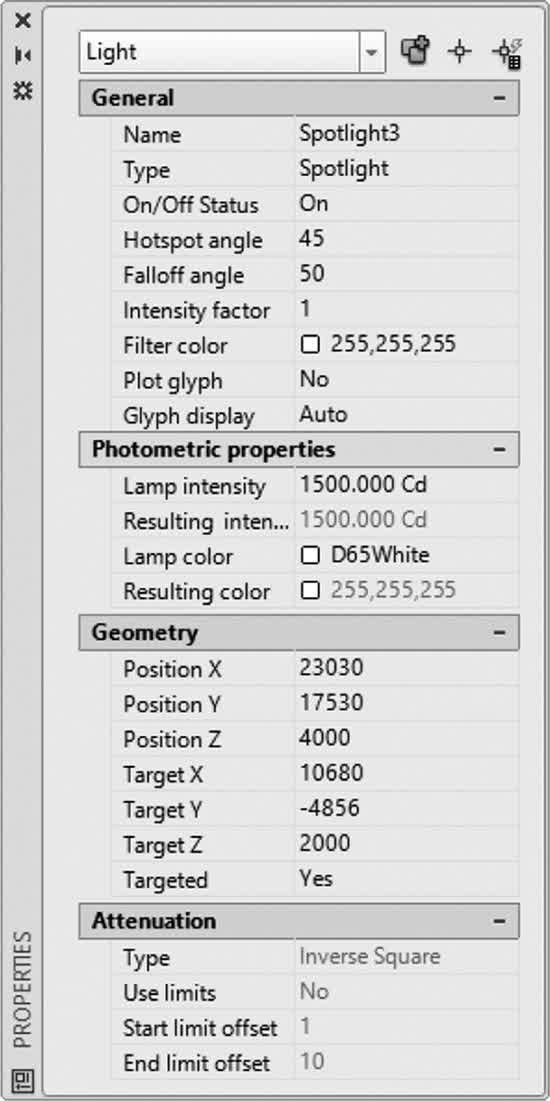Edit the Target Z value 2000

coord(407,843)
